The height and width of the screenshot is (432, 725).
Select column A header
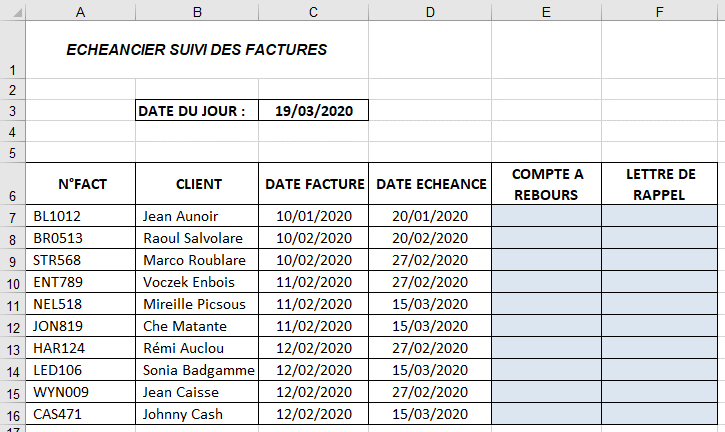(x=81, y=11)
